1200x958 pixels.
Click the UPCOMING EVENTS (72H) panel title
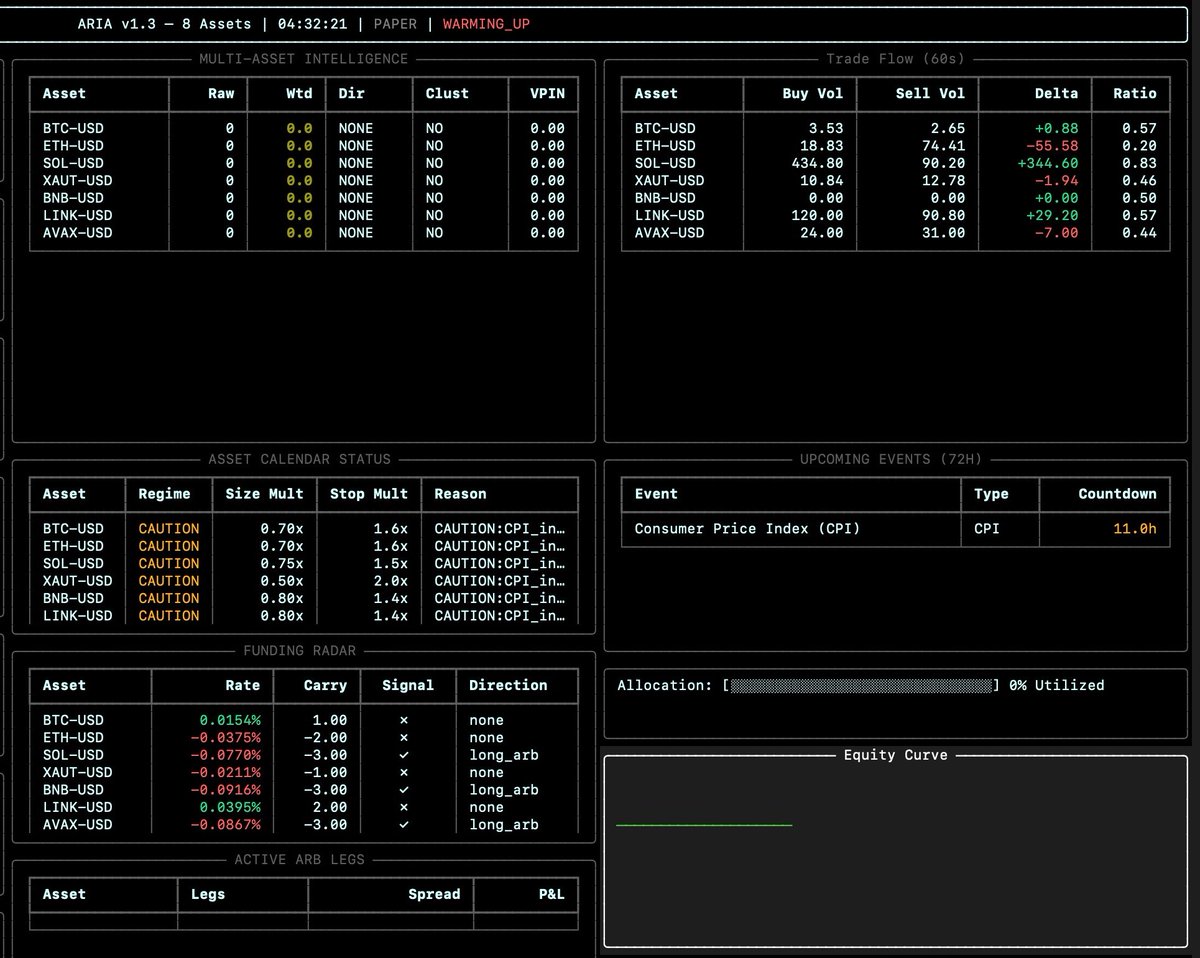click(x=891, y=459)
